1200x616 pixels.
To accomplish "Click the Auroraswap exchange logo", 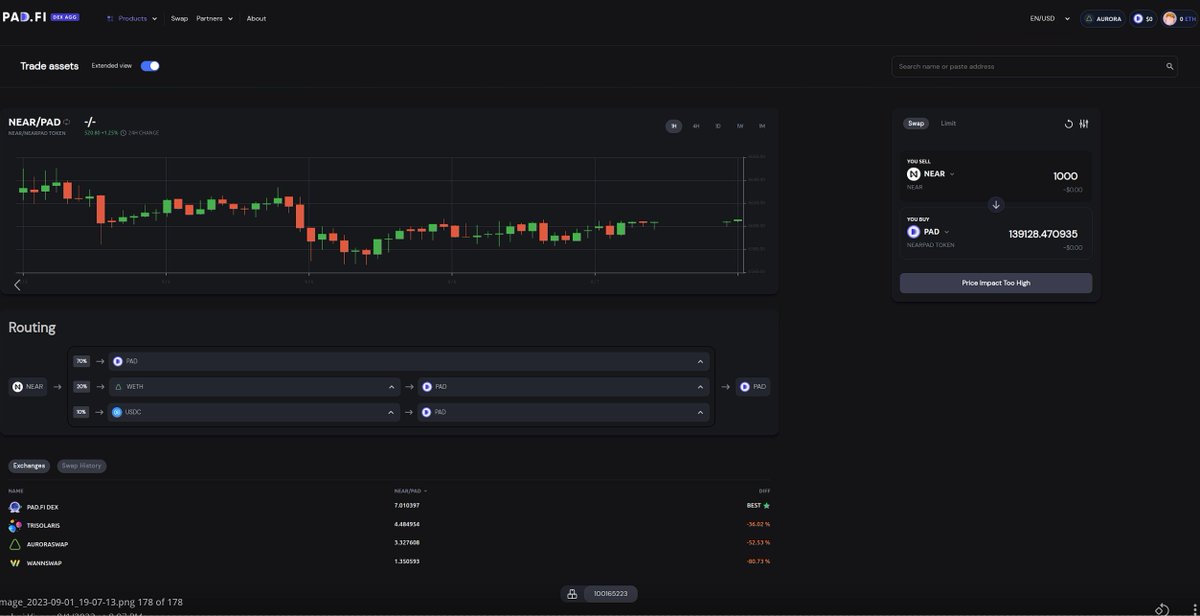I will 15,544.
